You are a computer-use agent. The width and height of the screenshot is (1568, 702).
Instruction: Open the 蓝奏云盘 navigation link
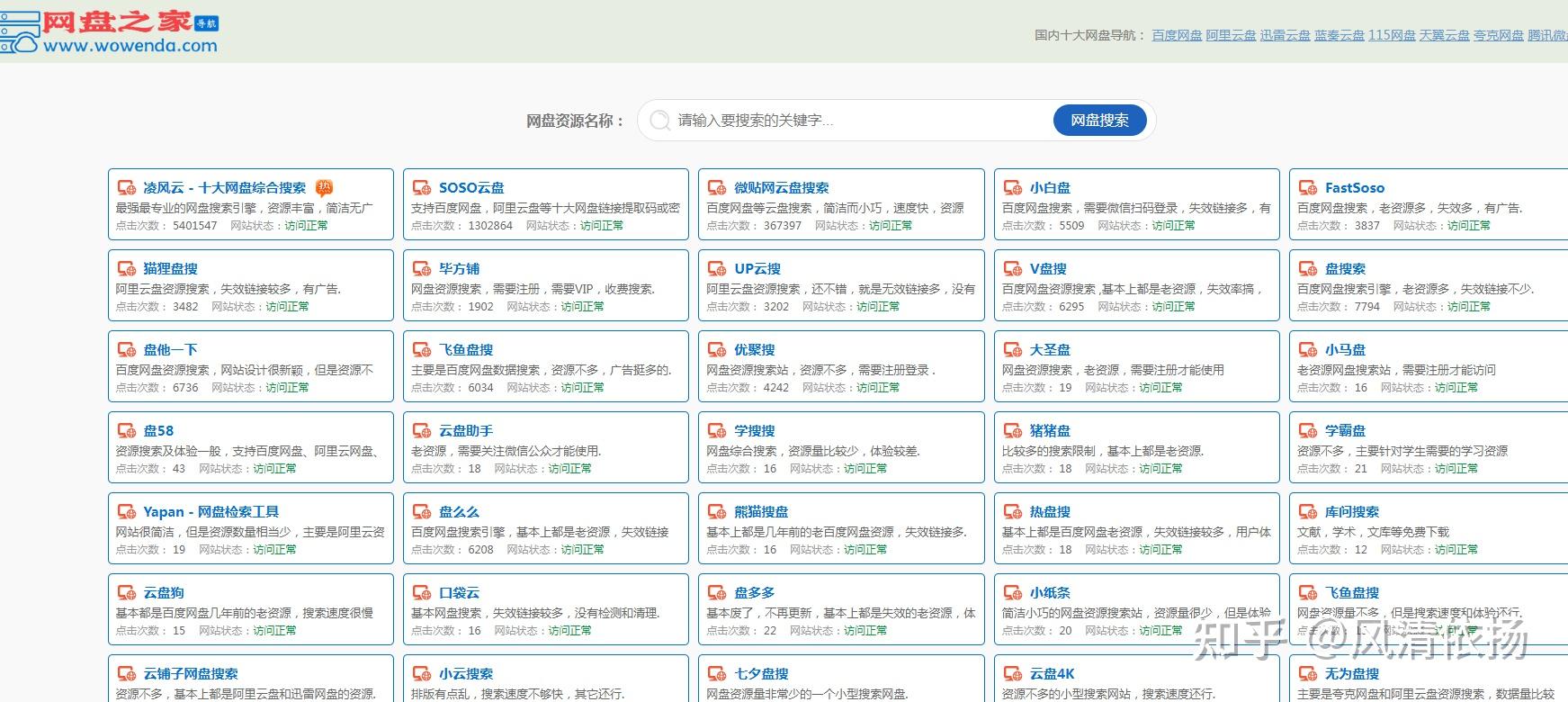pos(1339,35)
